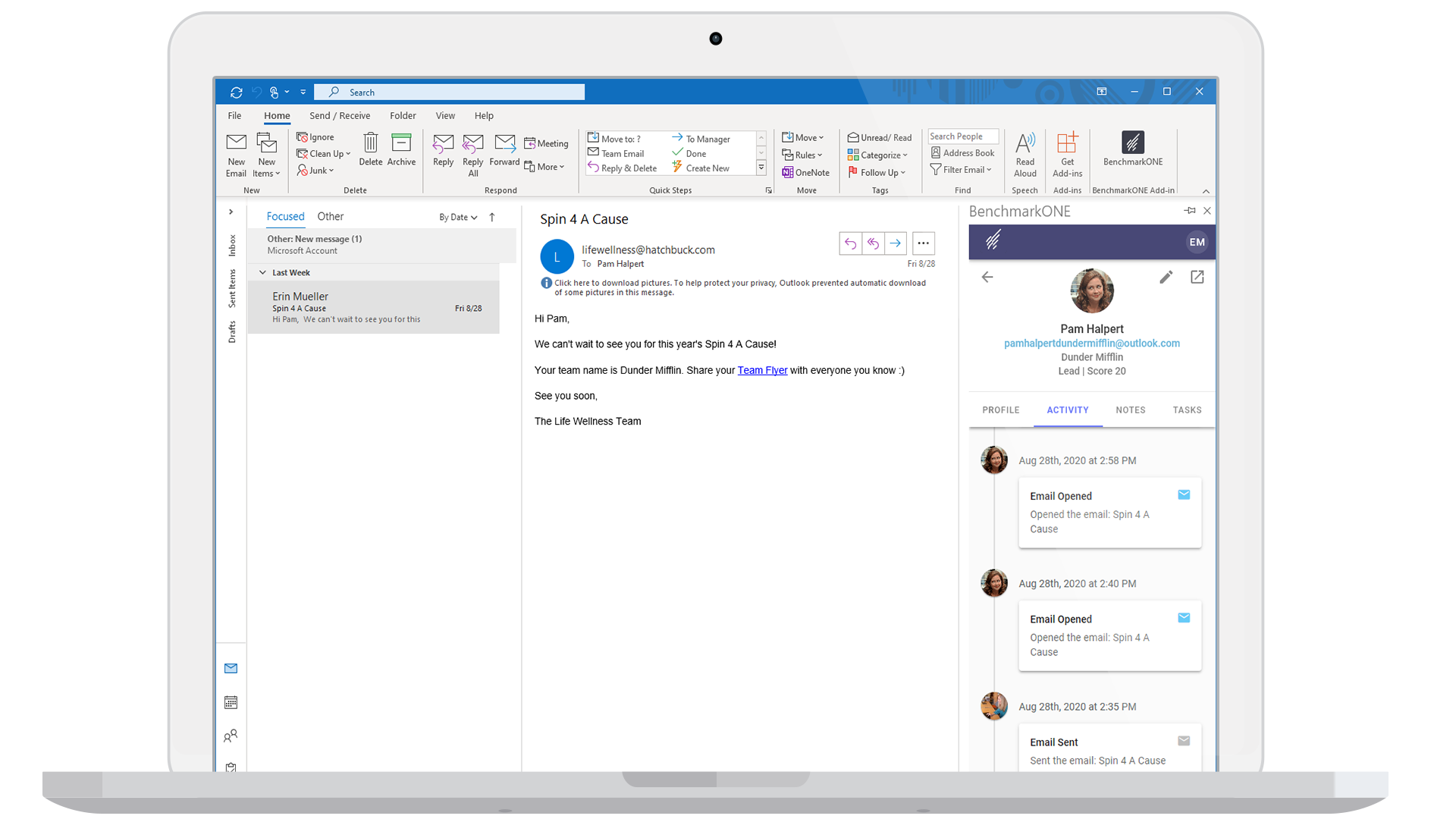This screenshot has height=819, width=1456.
Task: Open more actions in message header
Action: tap(923, 243)
